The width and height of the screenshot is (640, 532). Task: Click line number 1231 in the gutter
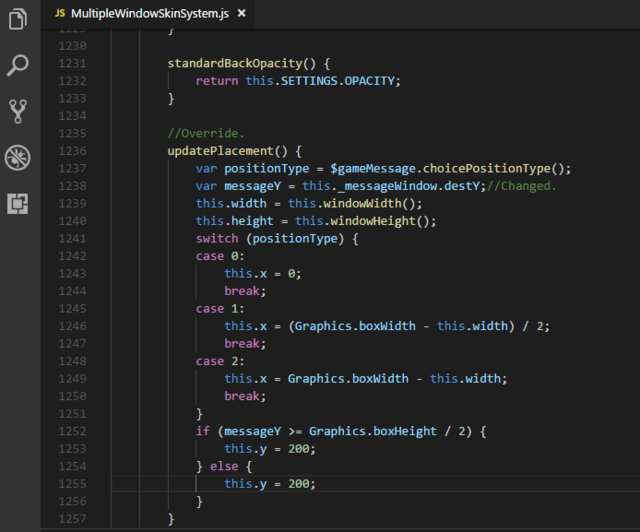click(x=72, y=64)
